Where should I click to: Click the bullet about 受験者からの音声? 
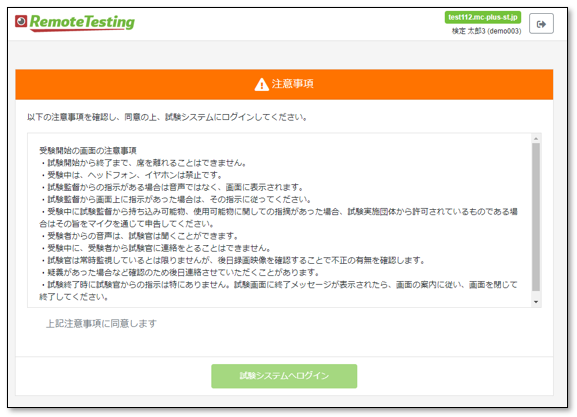140,236
